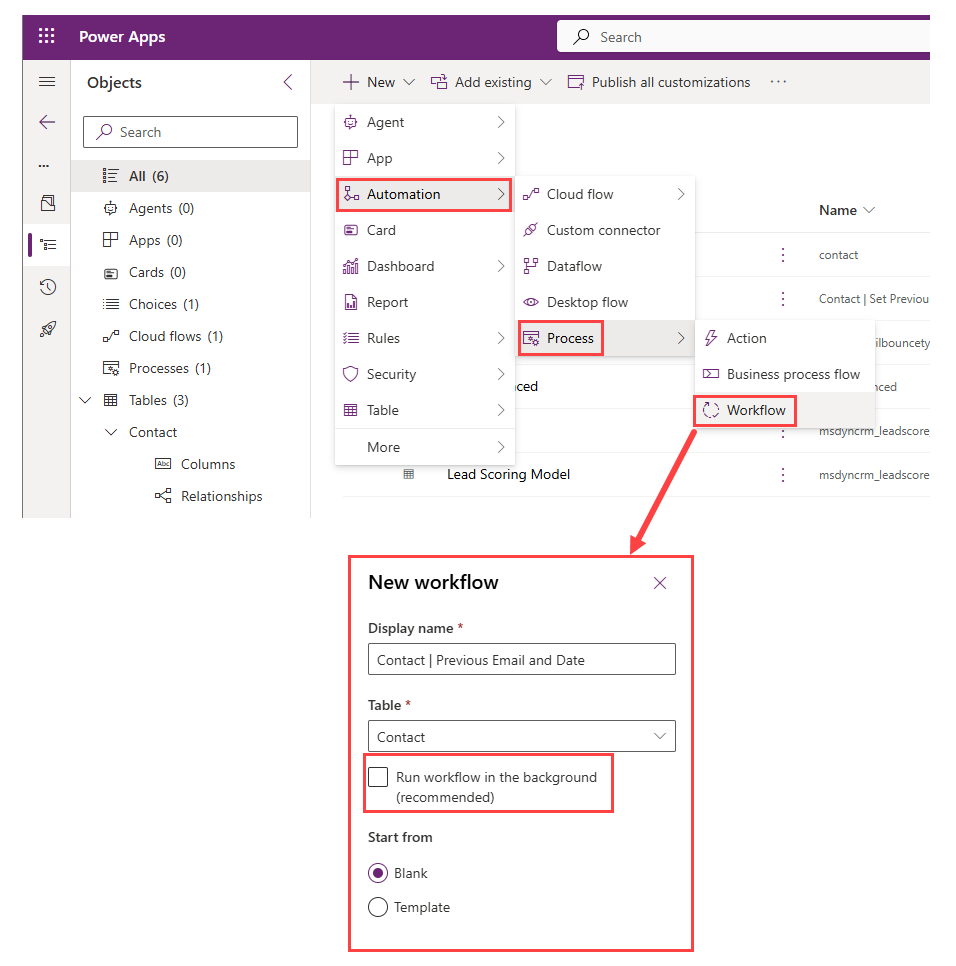Select the Objects list icon in left rail

pyautogui.click(x=48, y=245)
